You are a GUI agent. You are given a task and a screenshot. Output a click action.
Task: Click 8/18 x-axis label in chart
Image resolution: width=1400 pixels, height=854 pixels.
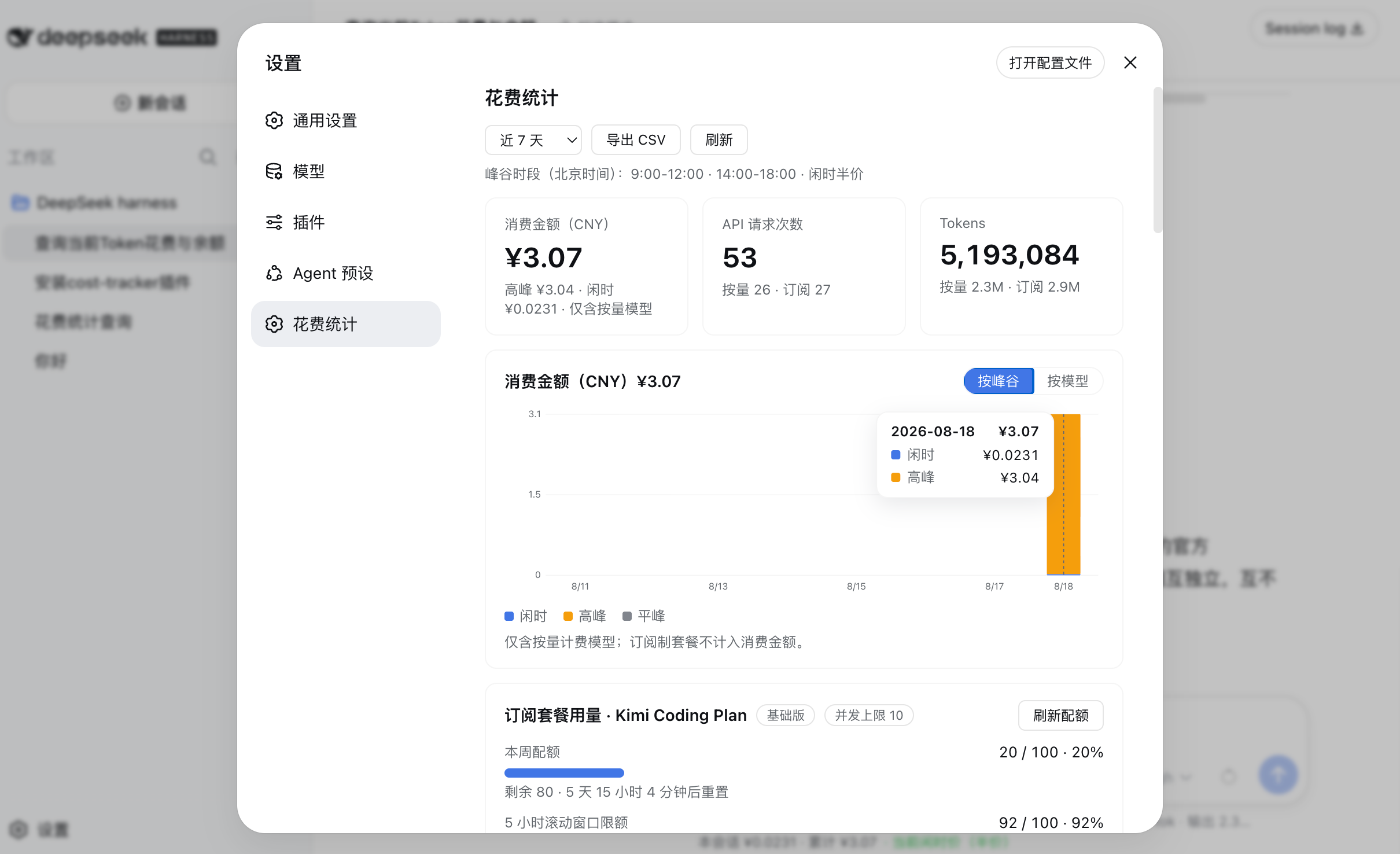pos(1063,587)
